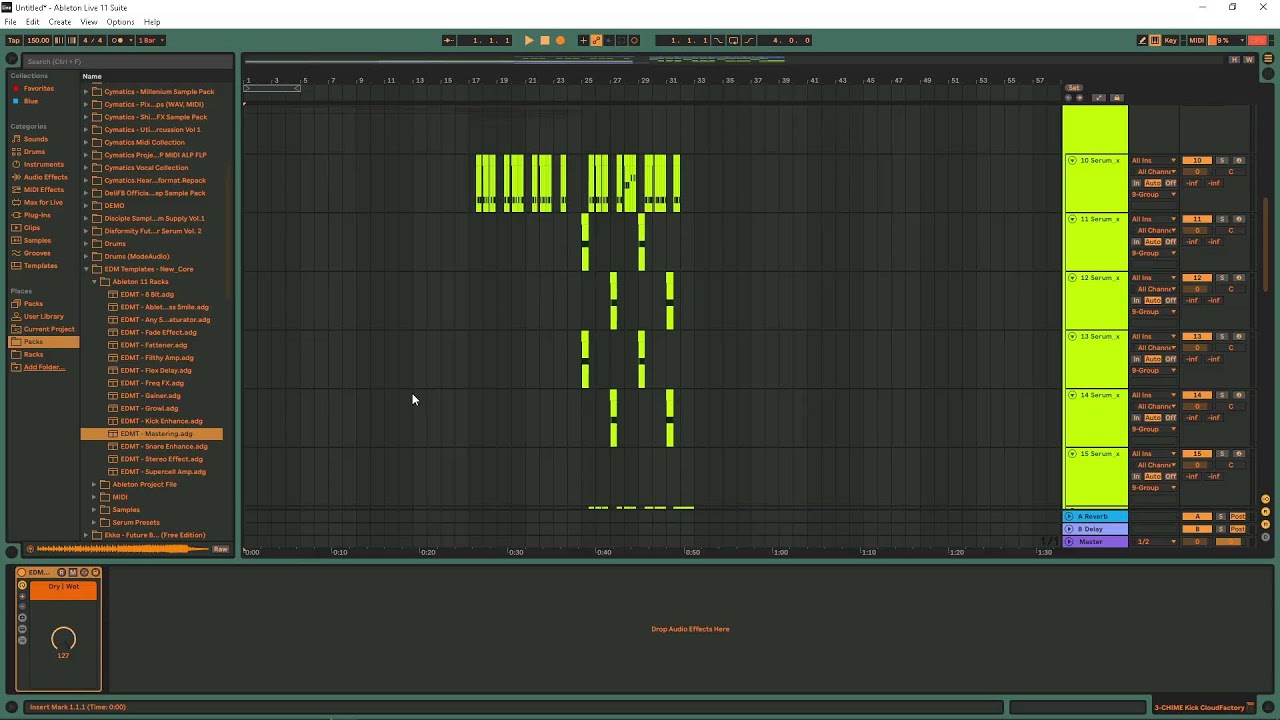Image resolution: width=1280 pixels, height=720 pixels.
Task: Open the 9-Group output dropdown on track 10 Serum_x
Action: (x=1154, y=194)
